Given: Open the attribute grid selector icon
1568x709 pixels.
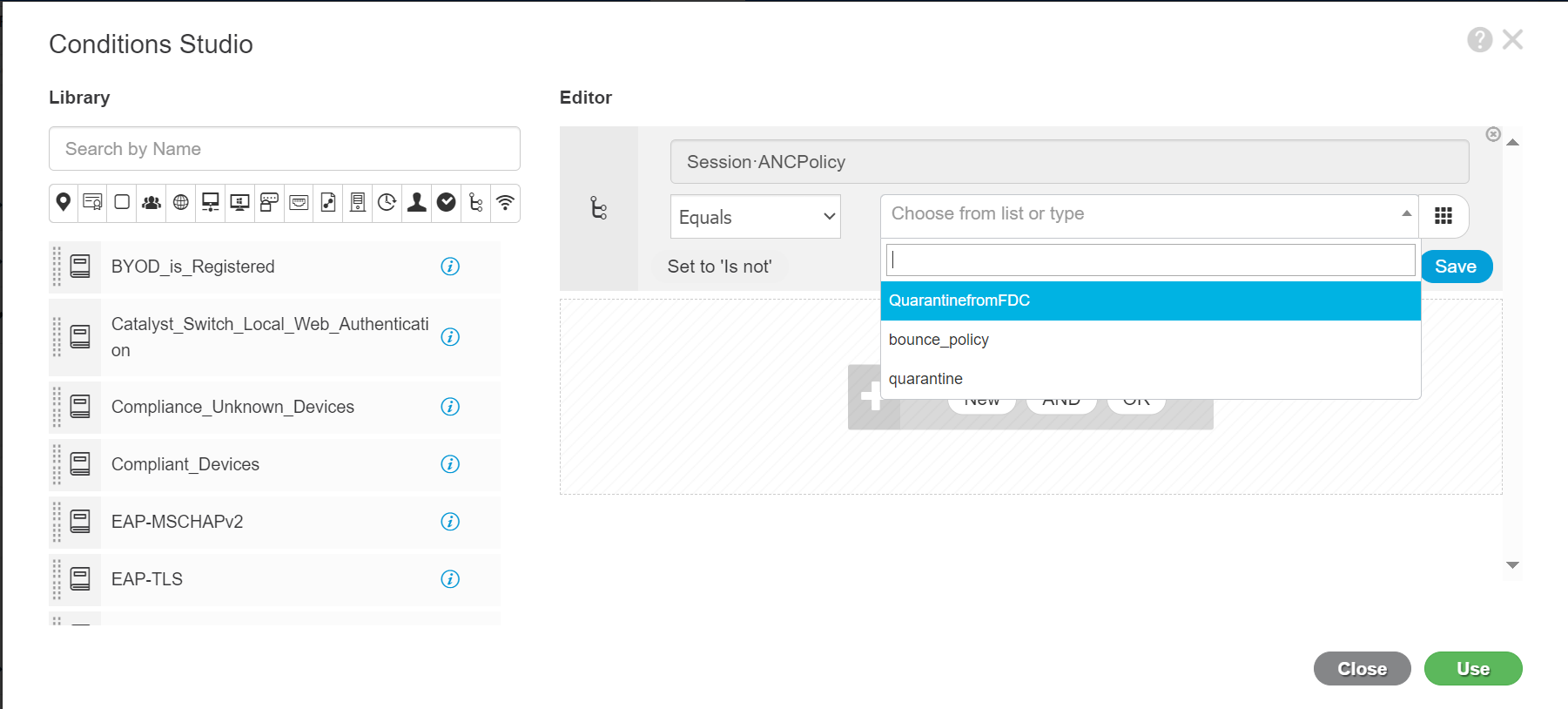Looking at the screenshot, I should (x=1443, y=216).
